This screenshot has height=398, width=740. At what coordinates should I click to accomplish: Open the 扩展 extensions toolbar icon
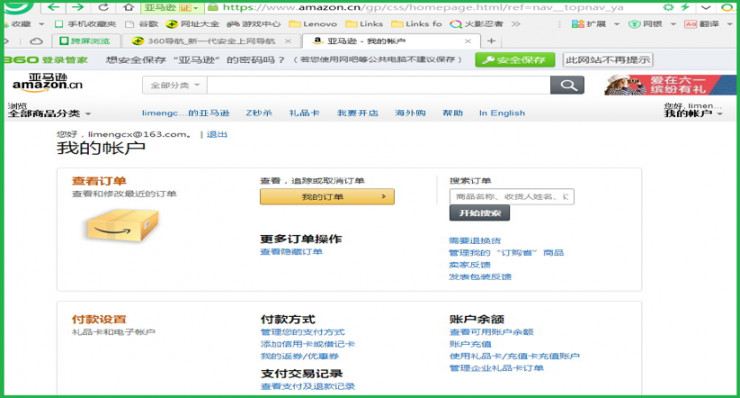588,24
